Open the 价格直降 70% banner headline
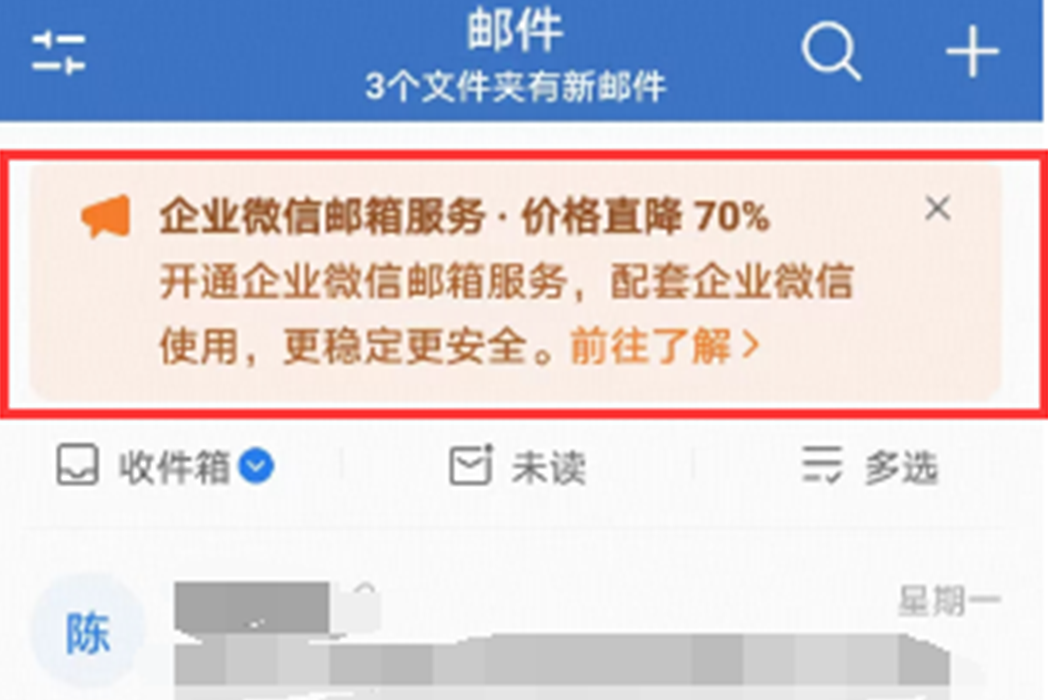This screenshot has width=1048, height=700. coord(646,217)
